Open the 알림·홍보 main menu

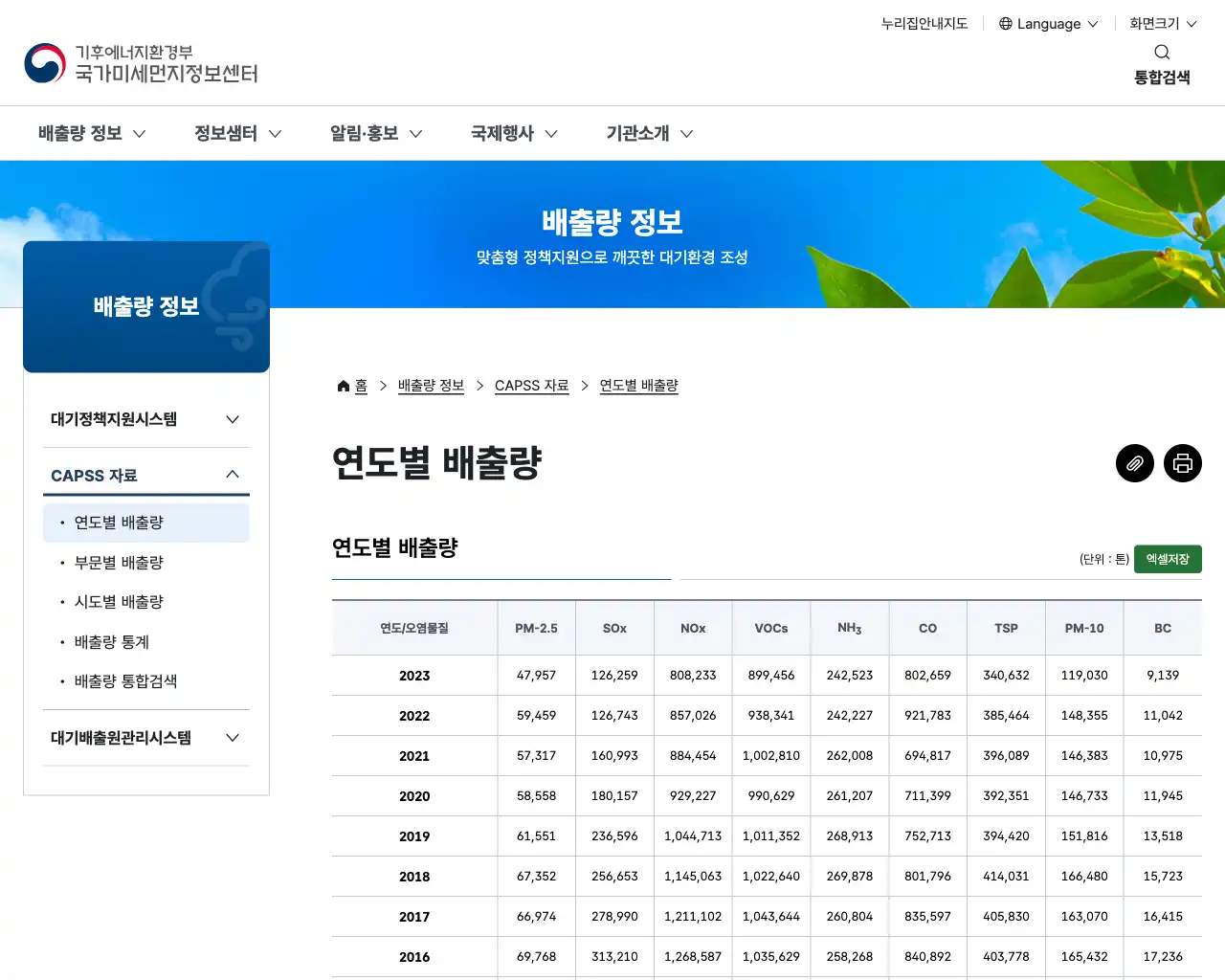(x=376, y=133)
